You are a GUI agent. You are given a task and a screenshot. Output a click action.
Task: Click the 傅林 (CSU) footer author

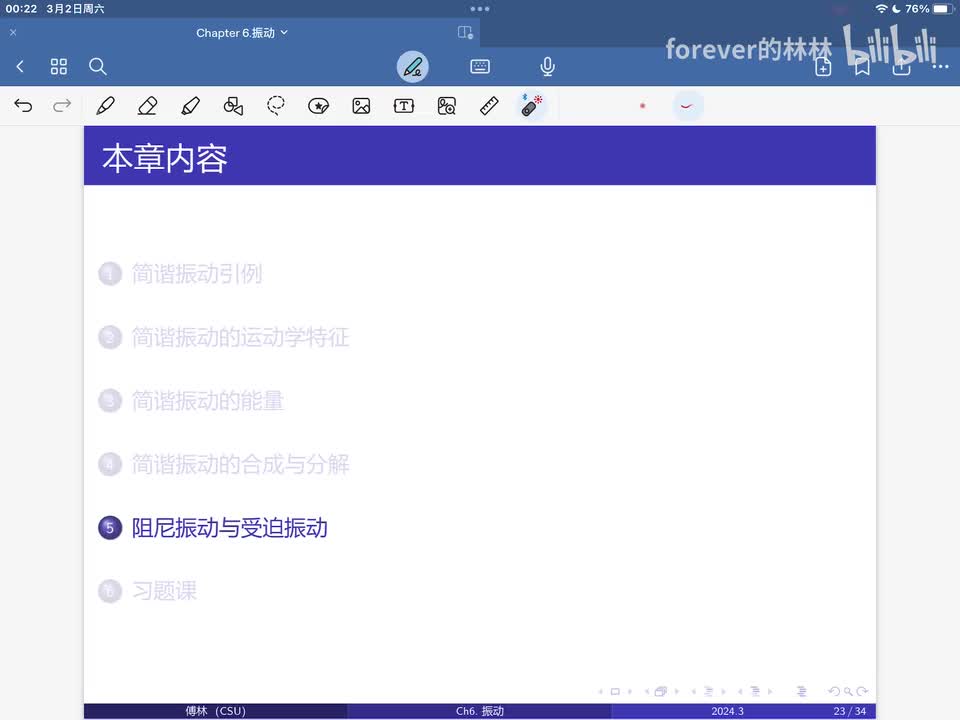(x=216, y=711)
